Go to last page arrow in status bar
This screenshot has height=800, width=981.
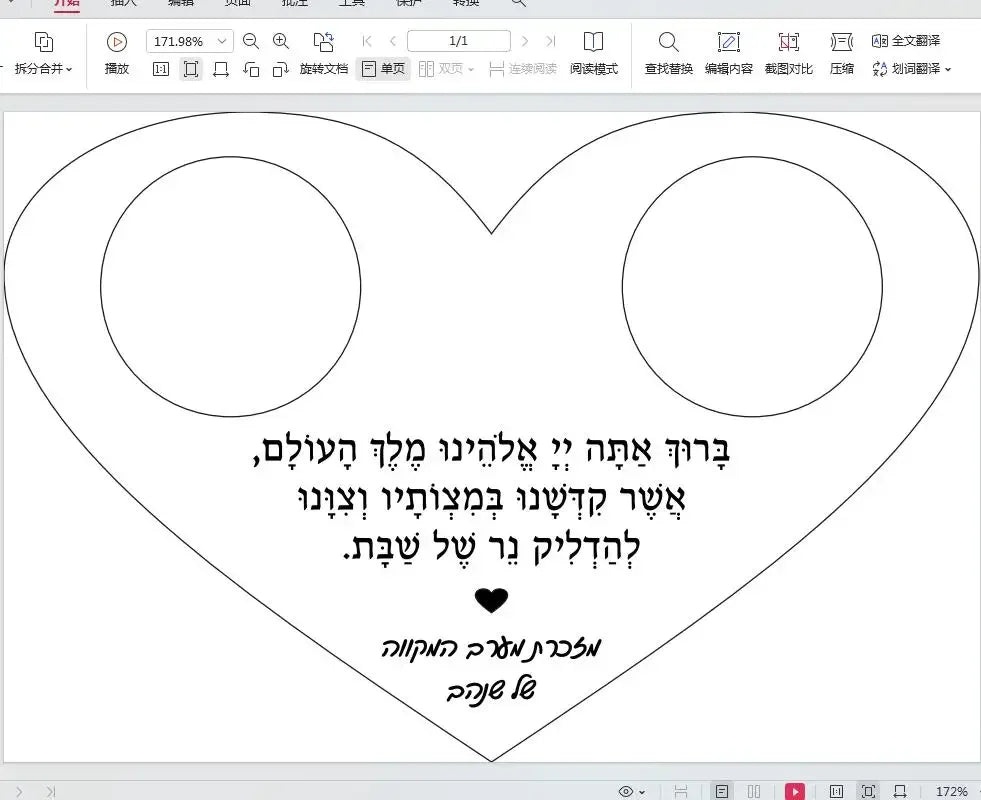[x=50, y=792]
